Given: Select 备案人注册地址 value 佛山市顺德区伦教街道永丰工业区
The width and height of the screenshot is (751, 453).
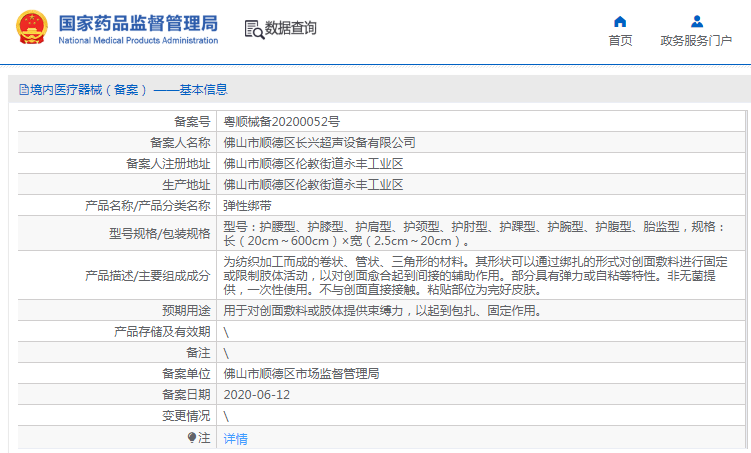Looking at the screenshot, I should point(313,164).
